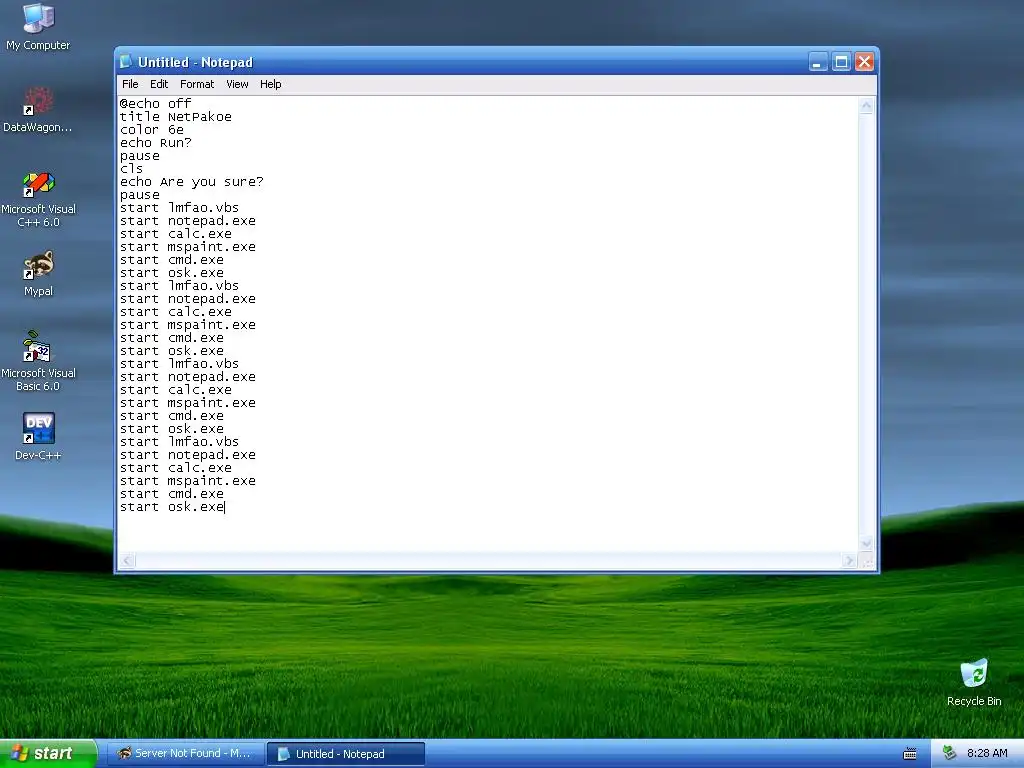Open the Format menu
Image resolution: width=1024 pixels, height=768 pixels.
point(197,84)
